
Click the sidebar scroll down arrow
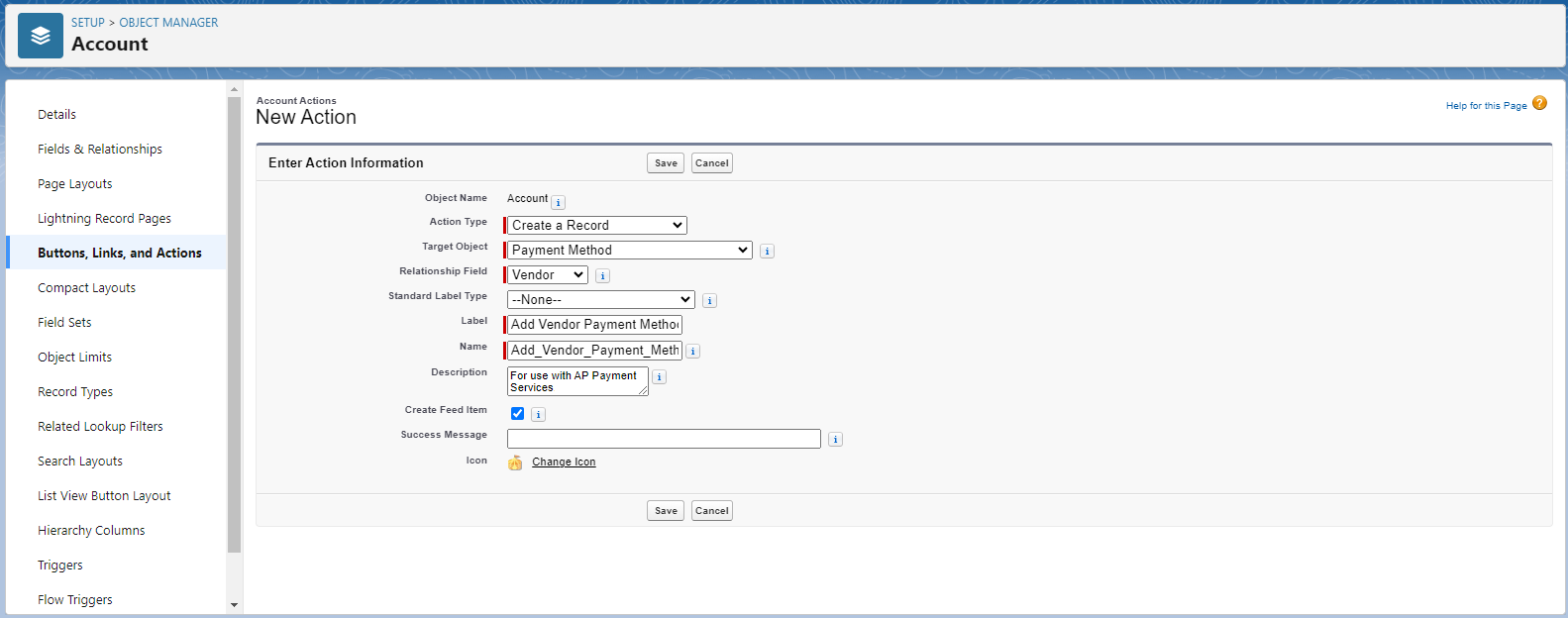click(x=234, y=604)
